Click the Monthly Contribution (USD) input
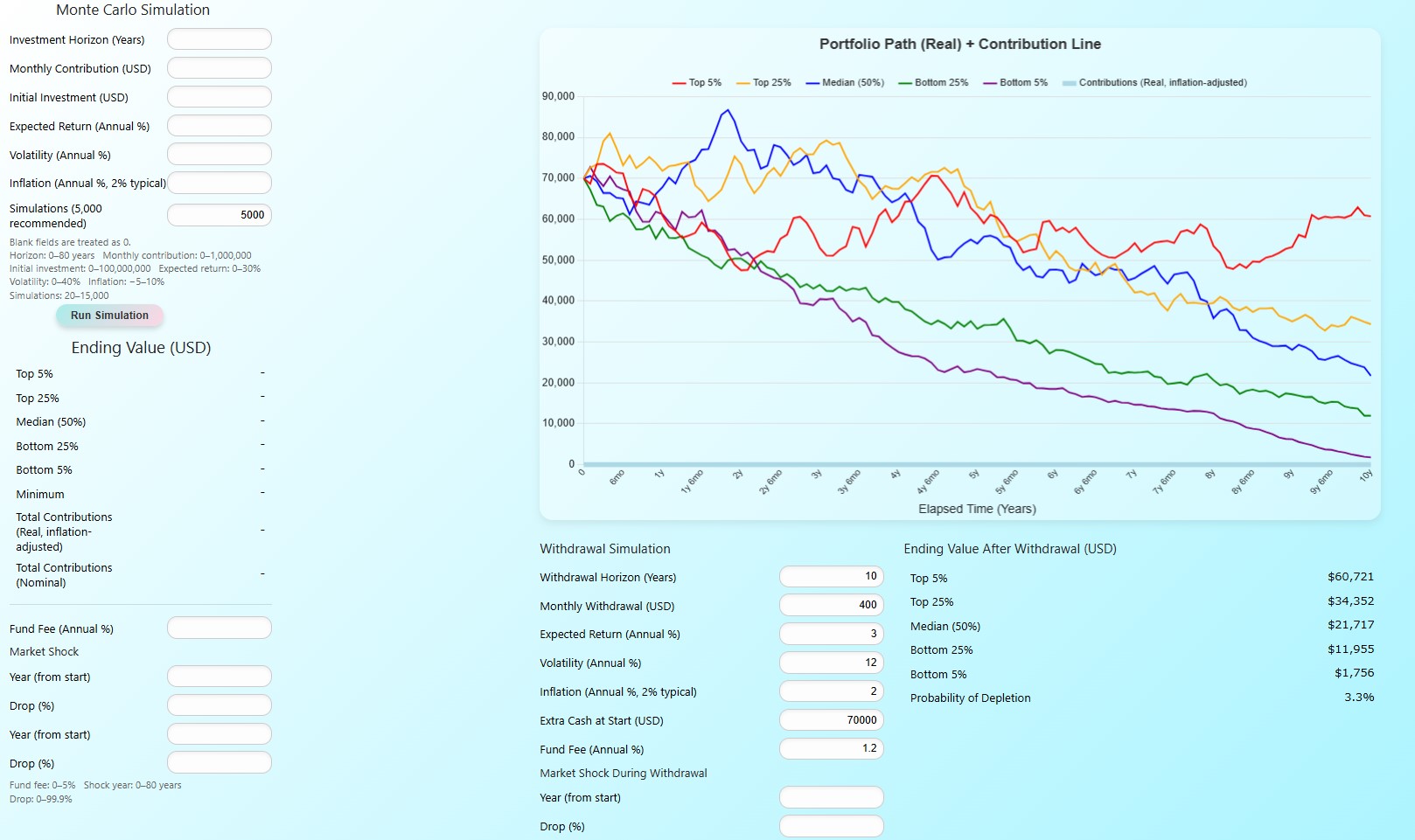Image resolution: width=1415 pixels, height=840 pixels. [x=219, y=68]
